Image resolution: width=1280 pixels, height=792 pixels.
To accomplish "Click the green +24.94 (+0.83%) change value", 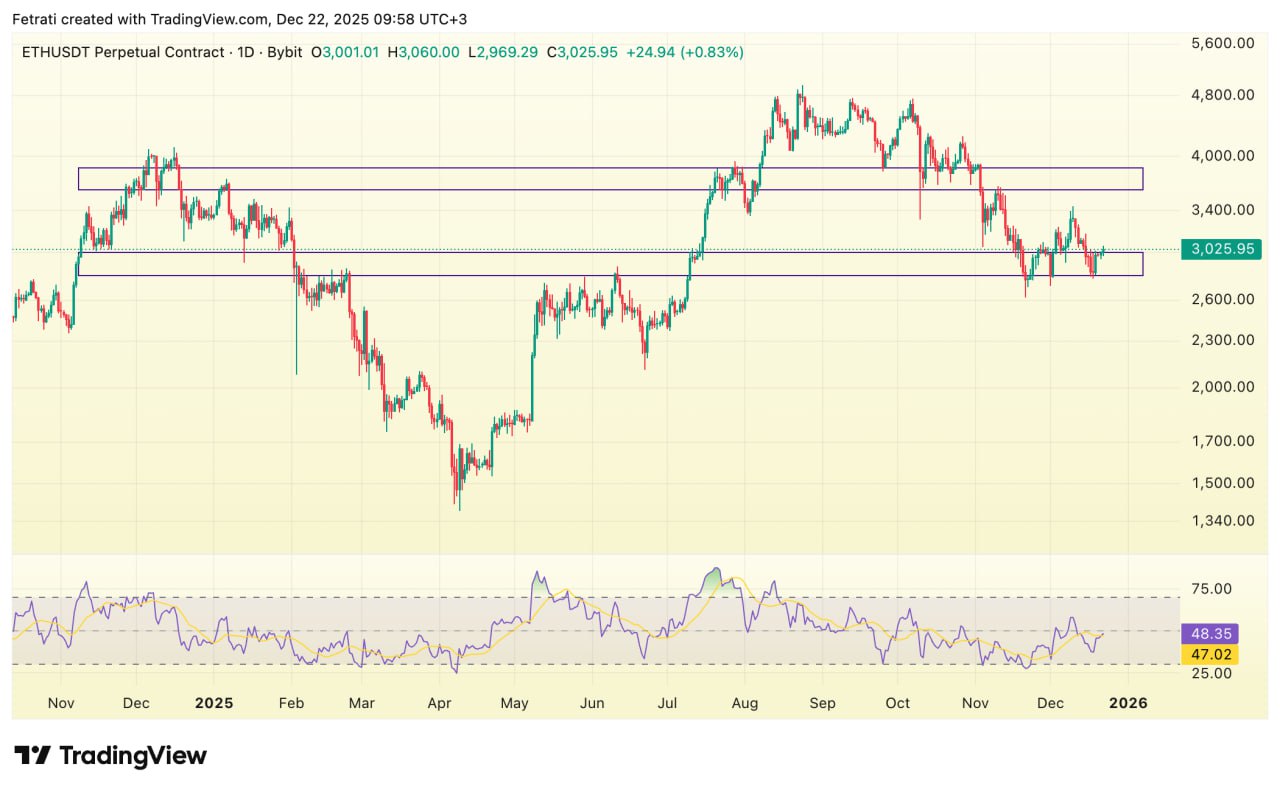I will [x=684, y=52].
